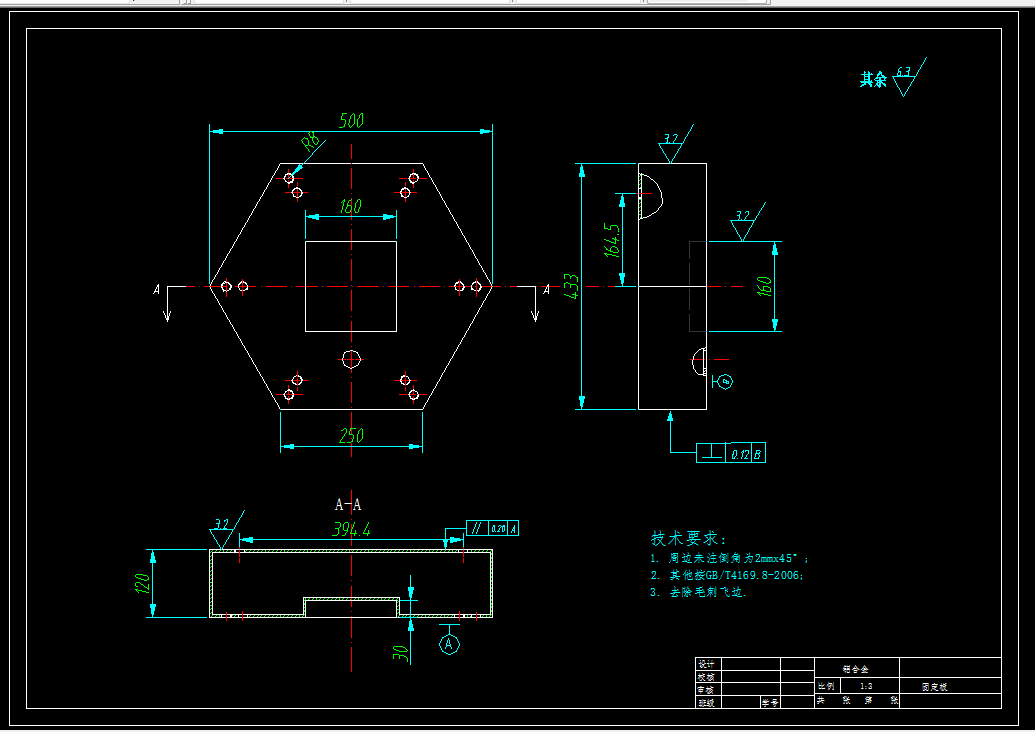Click note 3 去除毛刺飞边
Viewport: 1035px width, 732px height.
click(x=698, y=592)
